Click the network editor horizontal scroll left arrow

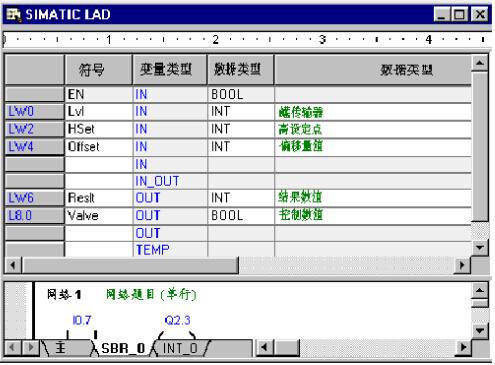pos(264,348)
